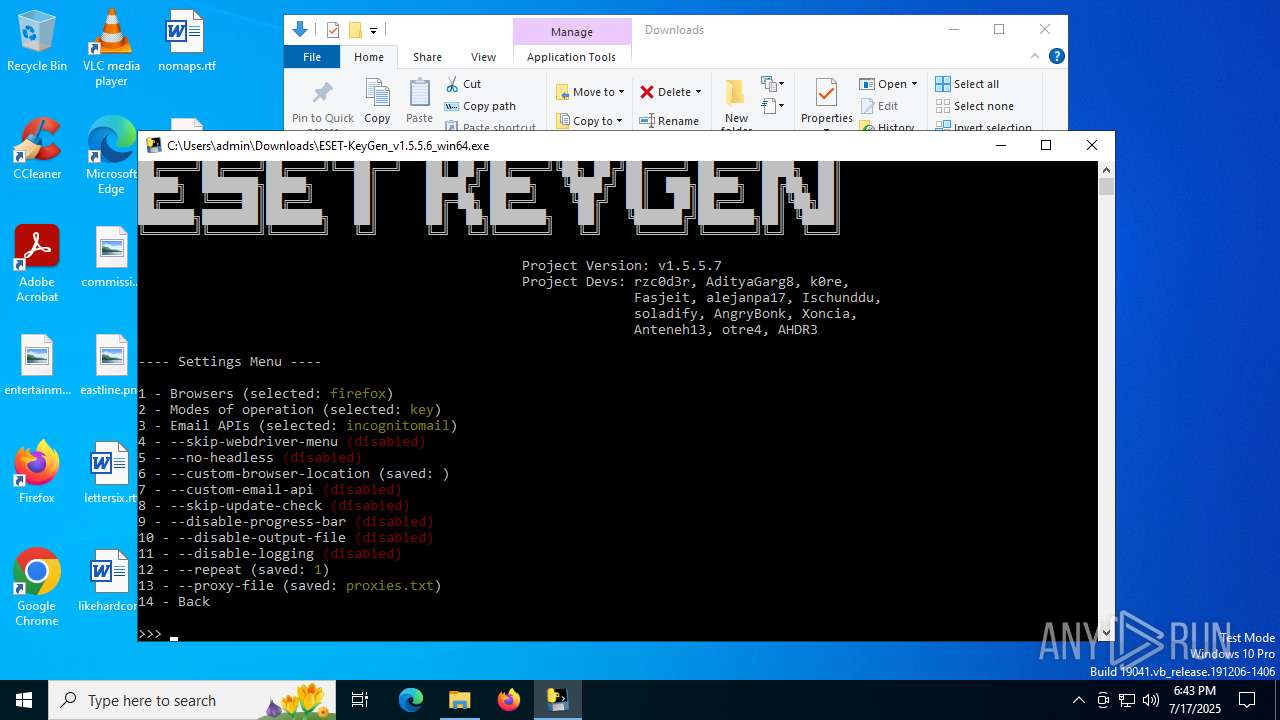Open the Recycle Bin desktop icon
The width and height of the screenshot is (1280, 720).
click(37, 41)
